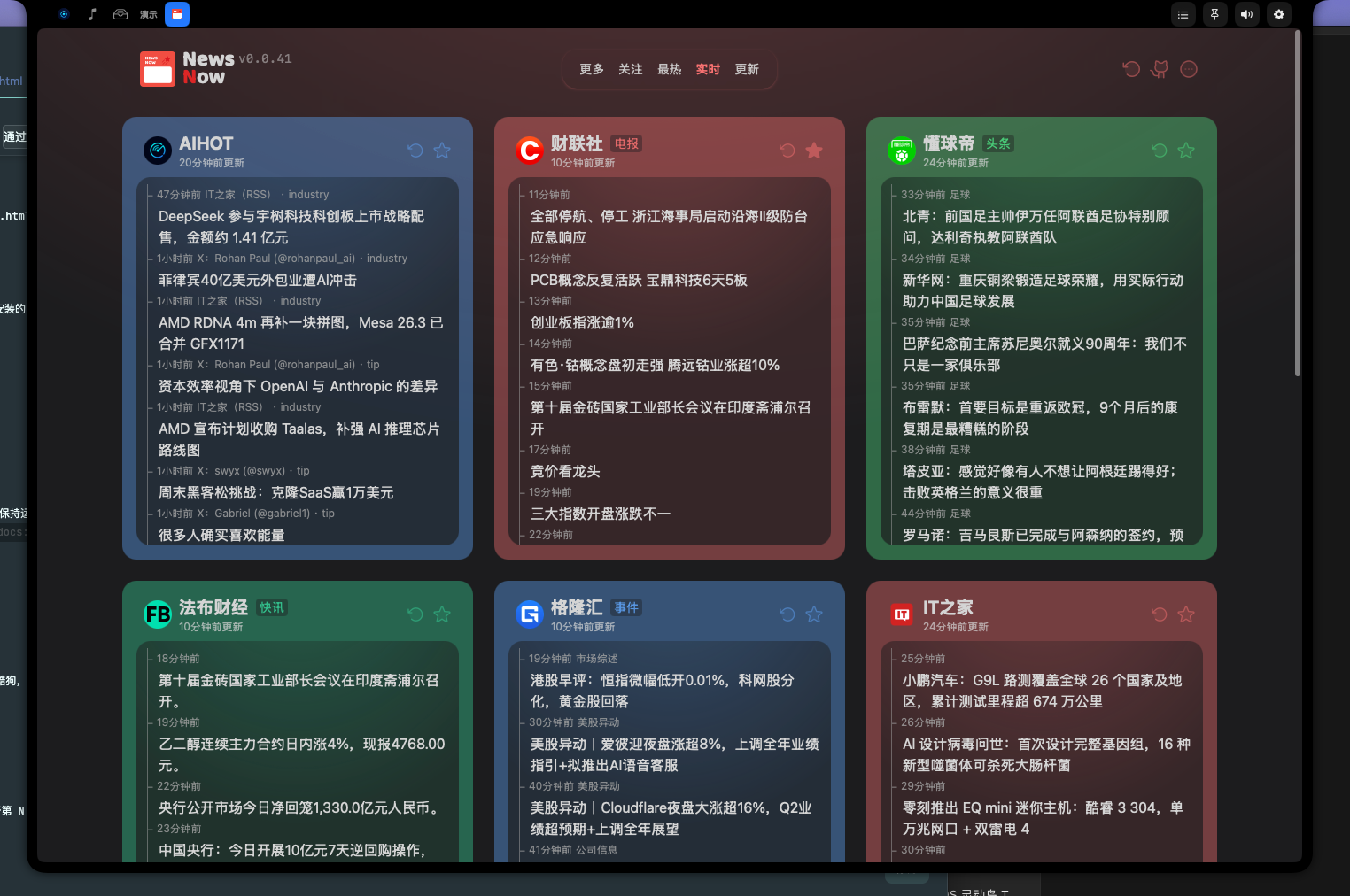Toggle the 懂球帝 favorite star
This screenshot has height=896, width=1350.
click(x=1186, y=151)
